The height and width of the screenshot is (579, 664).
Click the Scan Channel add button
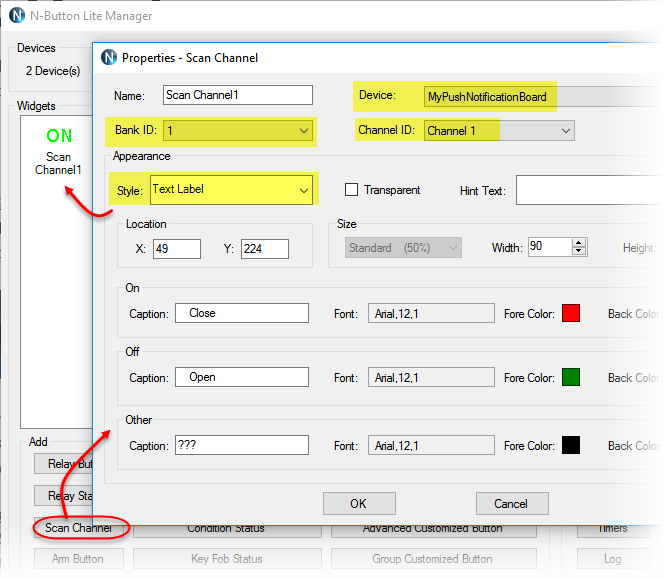[x=78, y=528]
